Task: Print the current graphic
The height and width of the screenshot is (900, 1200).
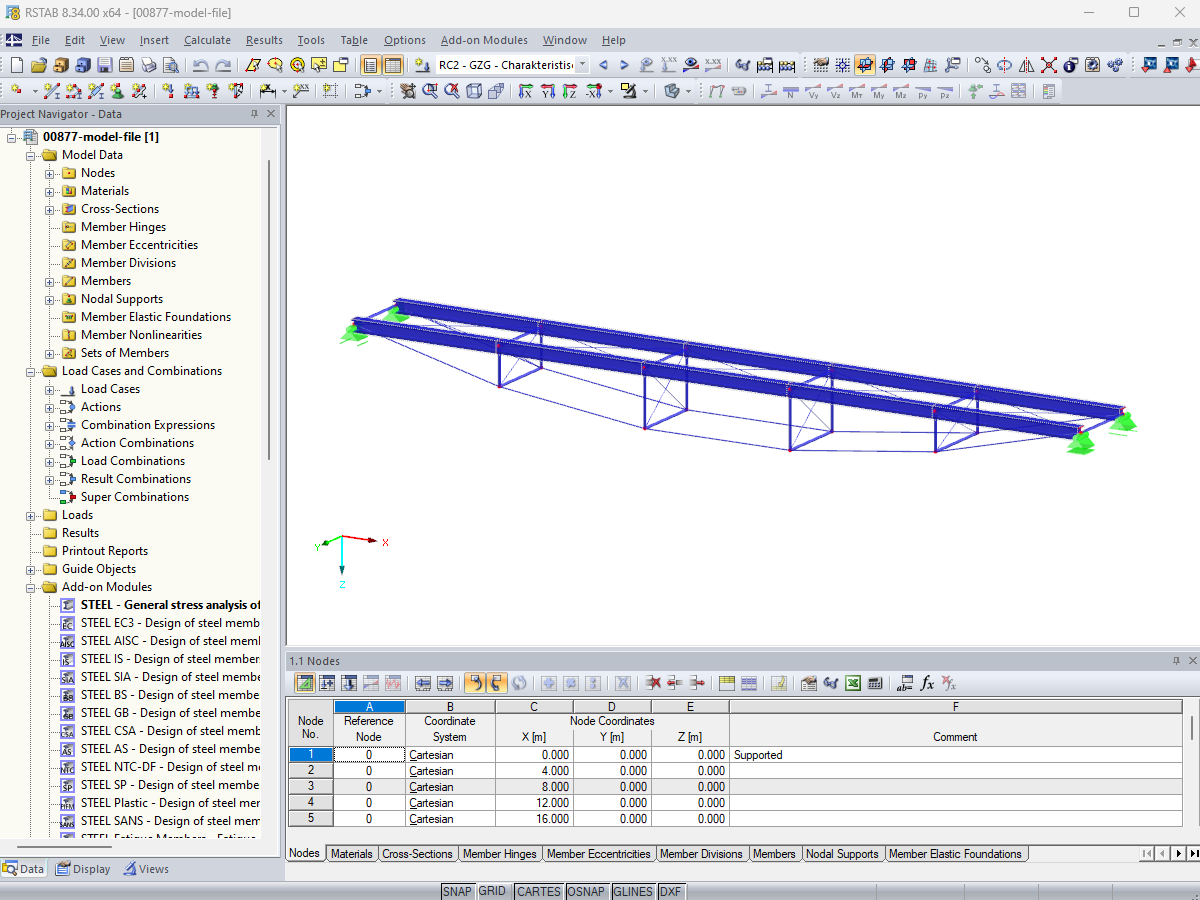Action: [x=149, y=65]
